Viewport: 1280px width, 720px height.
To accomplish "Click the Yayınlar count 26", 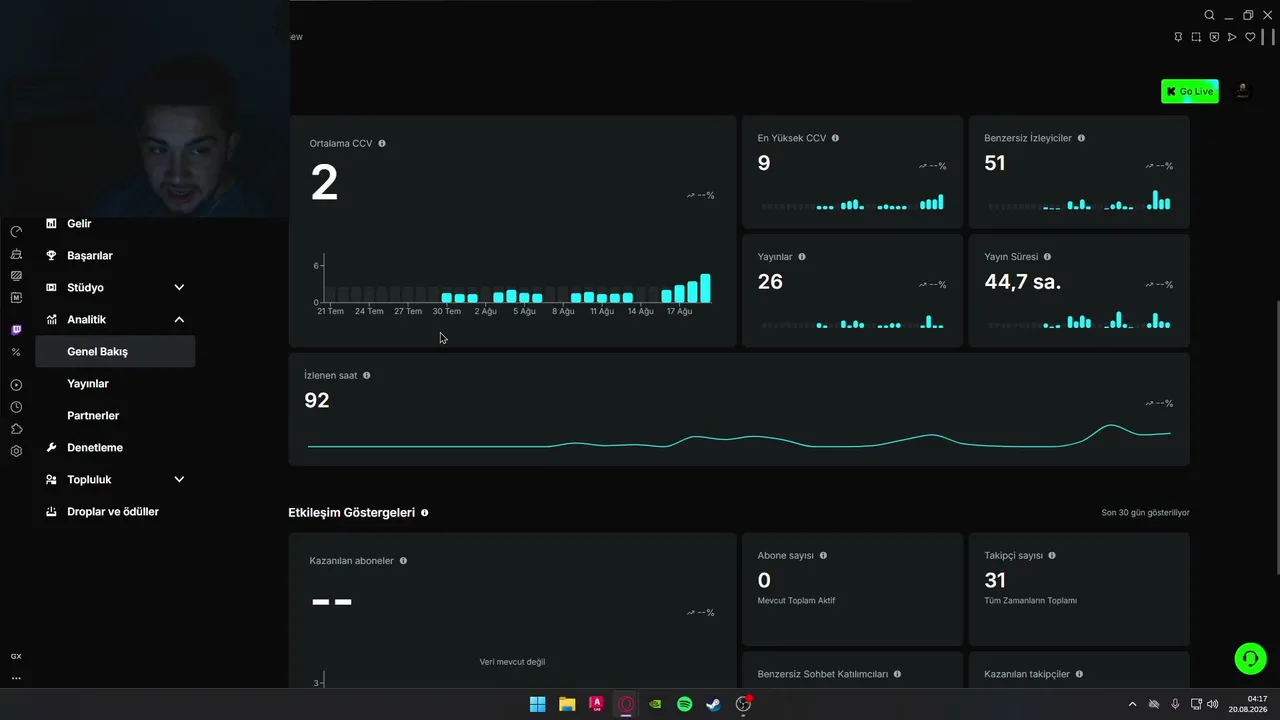I will point(770,282).
